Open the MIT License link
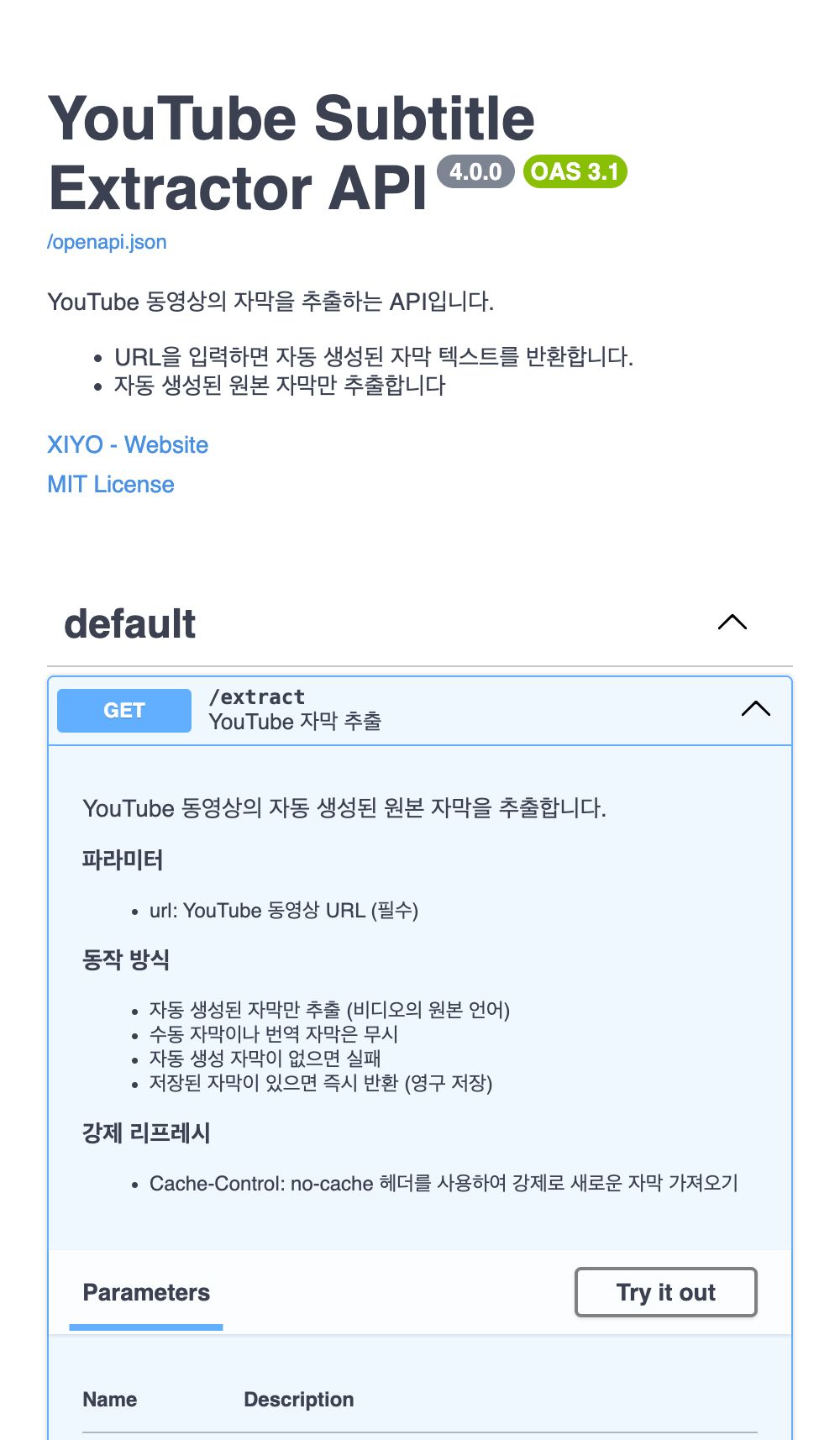 tap(111, 484)
